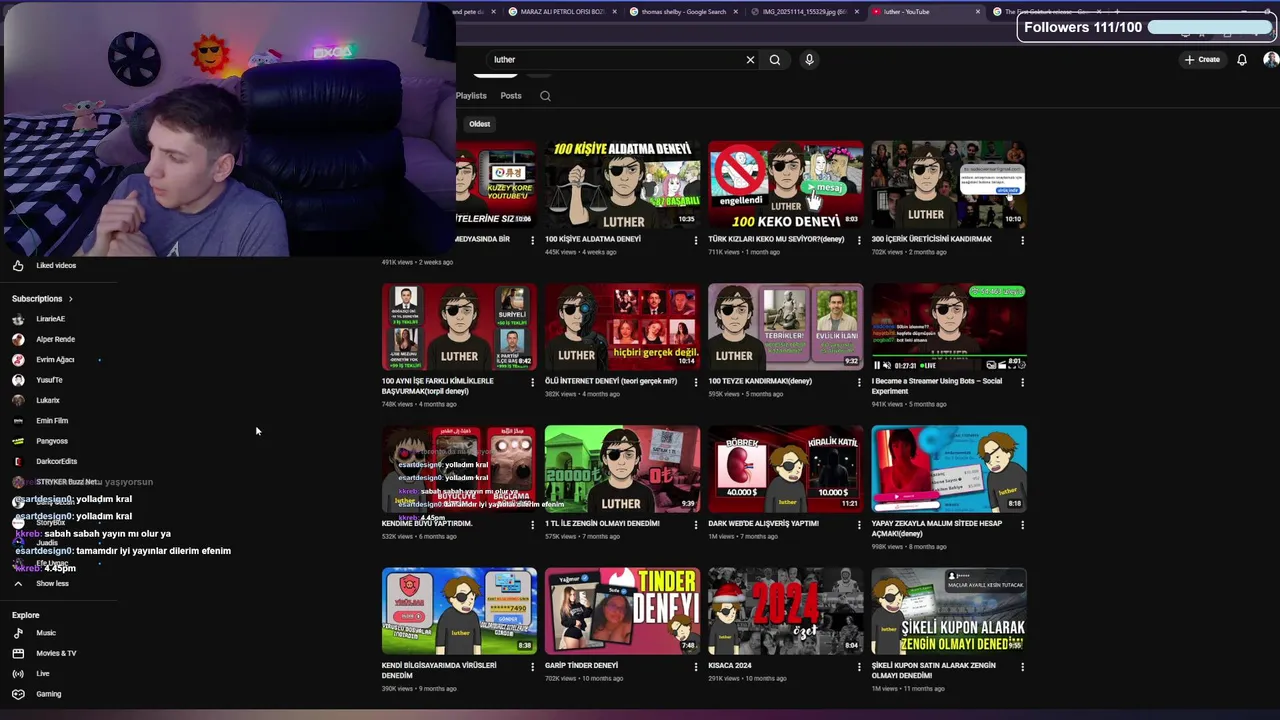1280x720 pixels.
Task: Open three-dot menu for 300 İÇERİK ÜRETİCİSİNİ KANDIRMAK
Action: click(x=1022, y=240)
